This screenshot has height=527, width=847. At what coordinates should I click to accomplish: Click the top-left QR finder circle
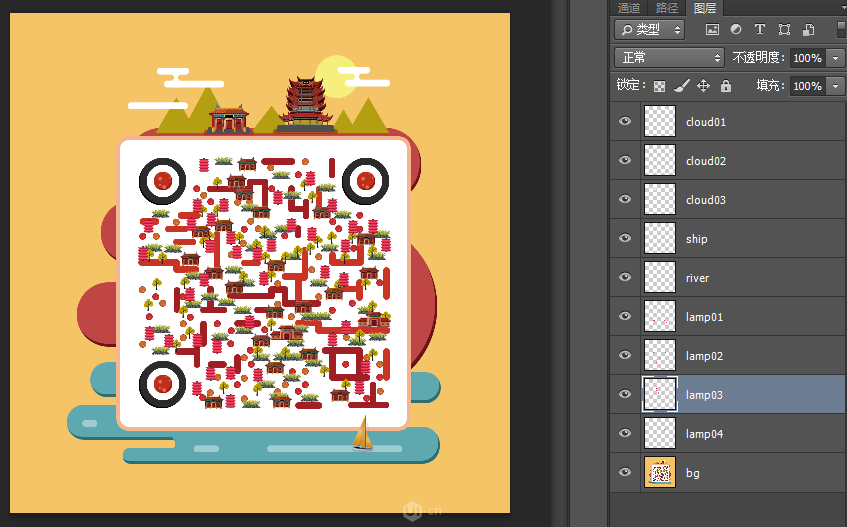point(163,181)
